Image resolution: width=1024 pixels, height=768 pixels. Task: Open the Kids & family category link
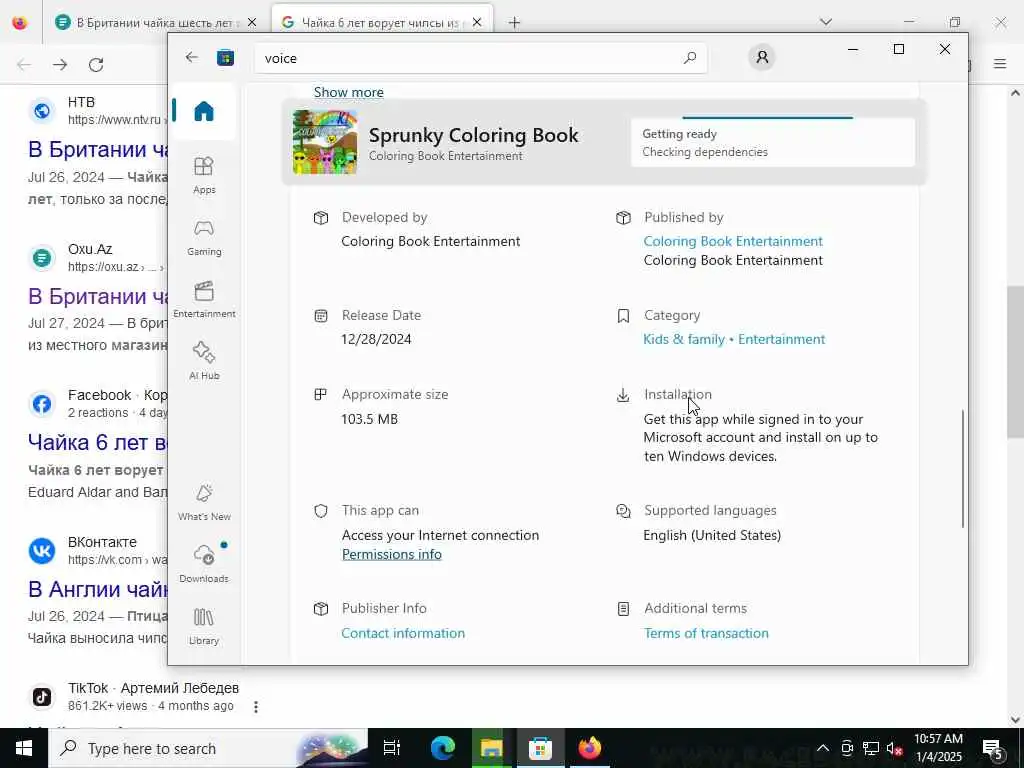click(684, 339)
